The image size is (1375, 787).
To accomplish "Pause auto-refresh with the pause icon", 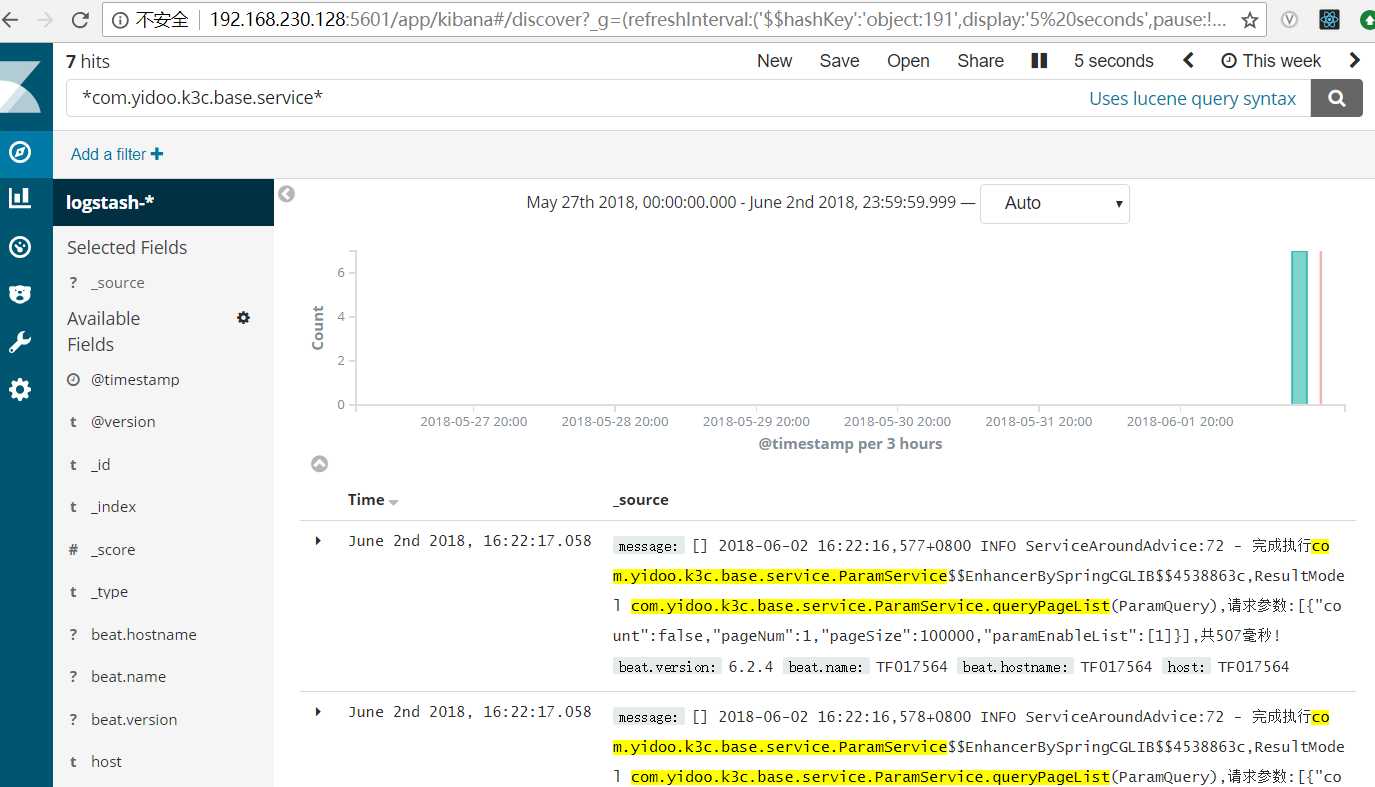I will tap(1039, 61).
